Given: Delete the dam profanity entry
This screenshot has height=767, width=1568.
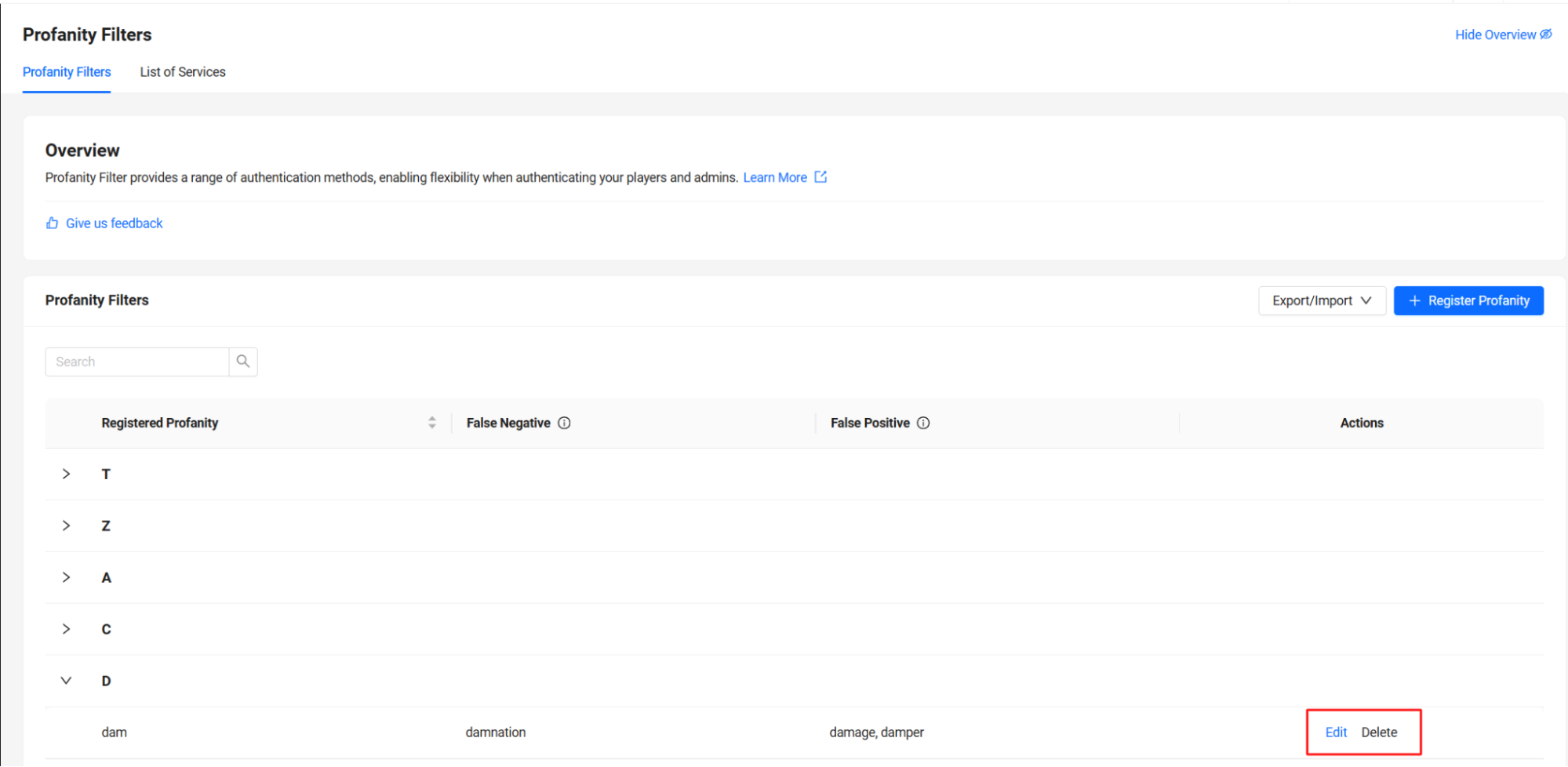Looking at the screenshot, I should coord(1379,732).
